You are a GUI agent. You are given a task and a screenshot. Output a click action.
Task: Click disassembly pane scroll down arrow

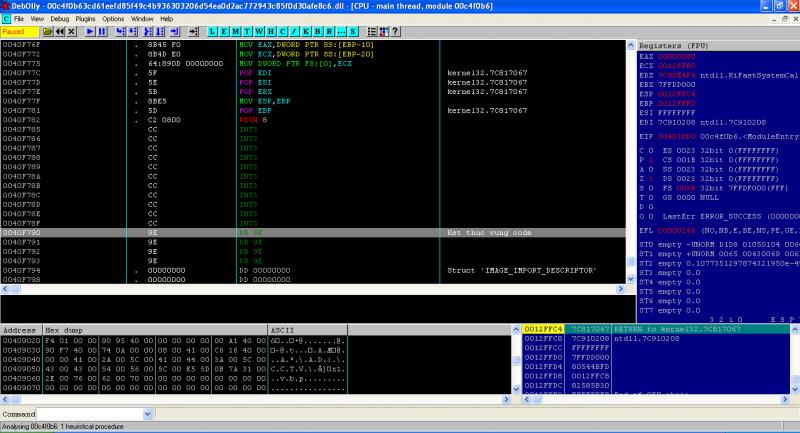(x=631, y=278)
